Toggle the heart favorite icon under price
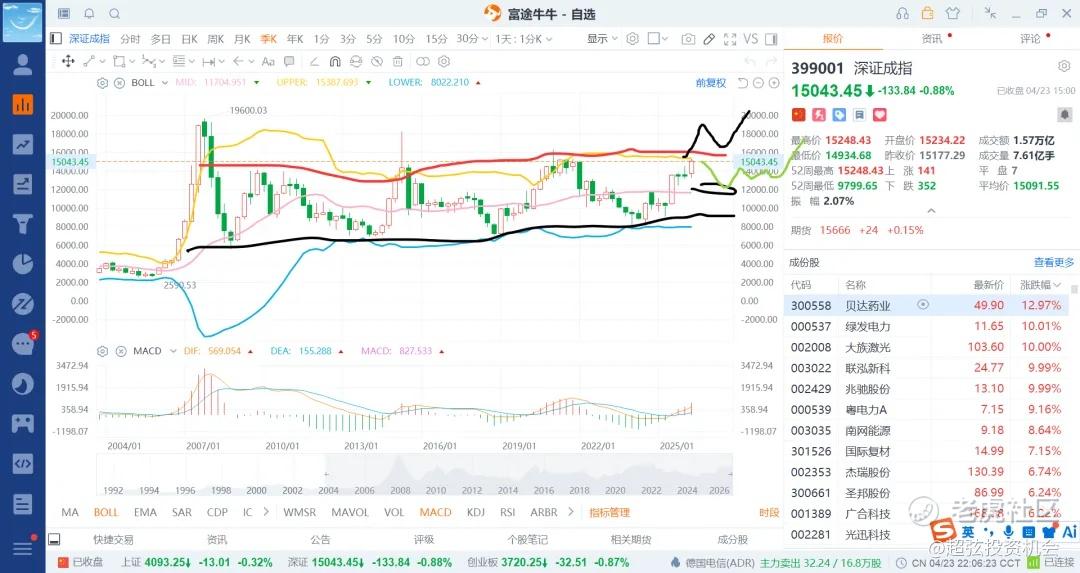1080x573 pixels. [880, 114]
